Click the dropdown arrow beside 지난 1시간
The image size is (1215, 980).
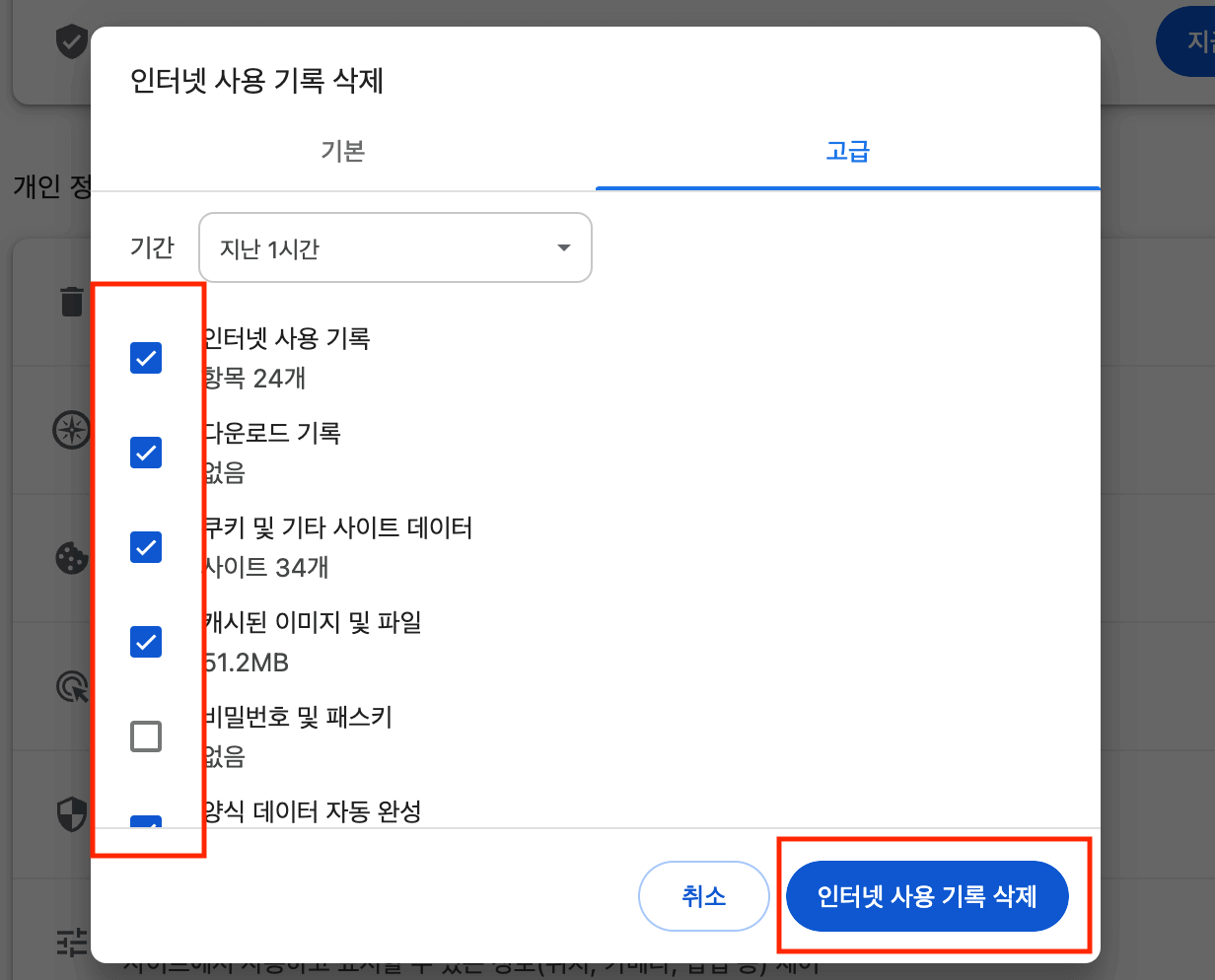tap(562, 247)
